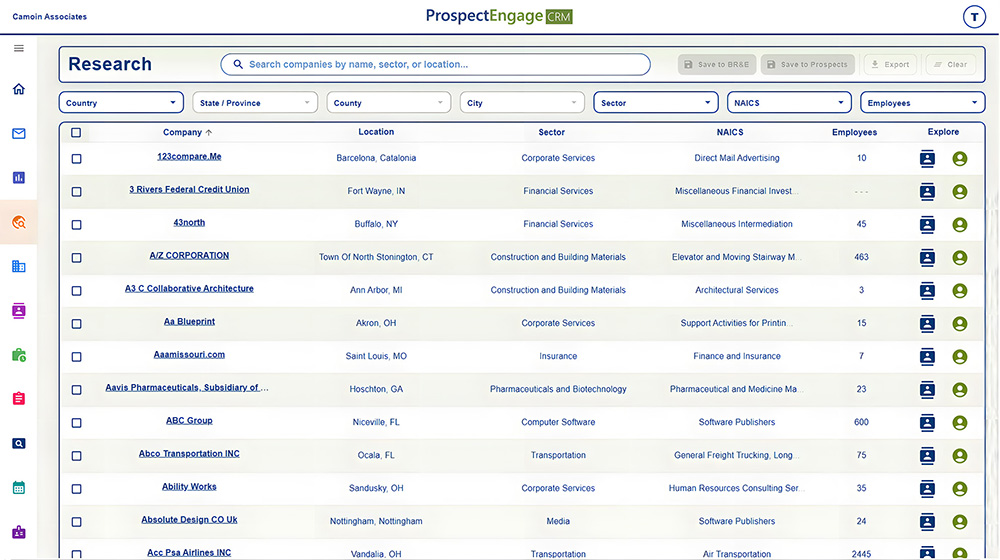The image size is (1000, 560).
Task: Open green person icon for Aamissouri.com
Action: 959,357
